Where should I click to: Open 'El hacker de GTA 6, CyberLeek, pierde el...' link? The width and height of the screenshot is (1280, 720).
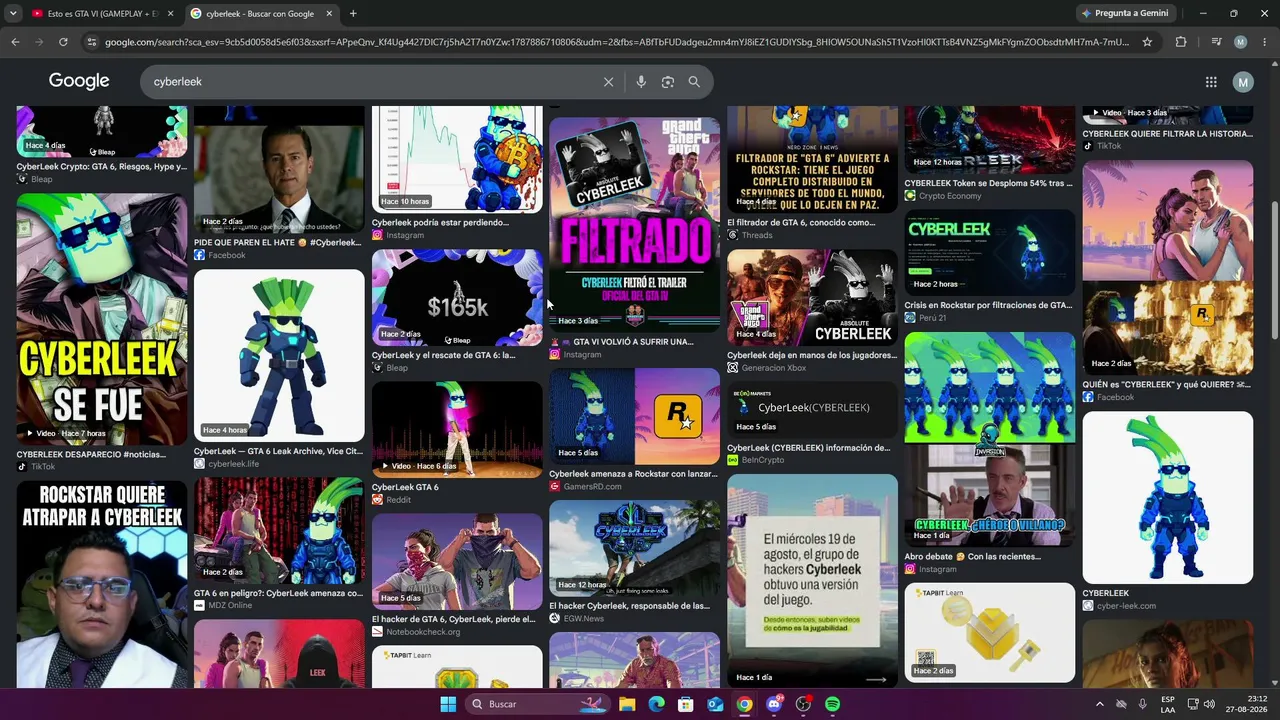pyautogui.click(x=456, y=619)
